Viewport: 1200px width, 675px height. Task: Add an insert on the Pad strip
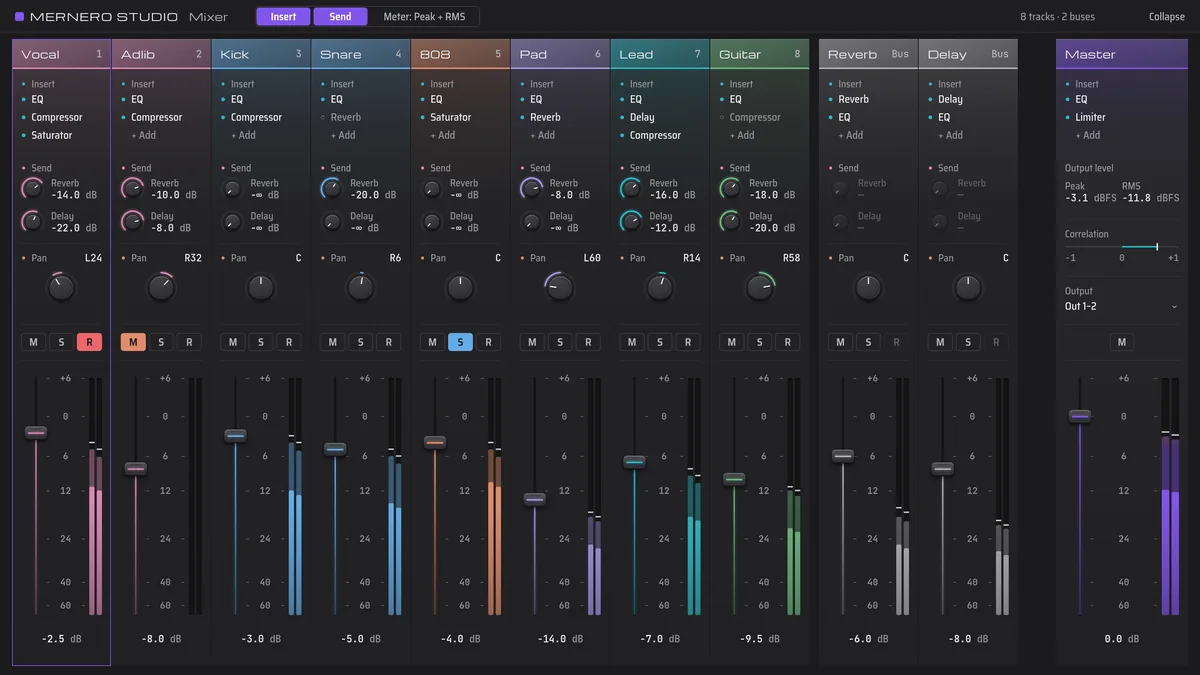[x=542, y=135]
